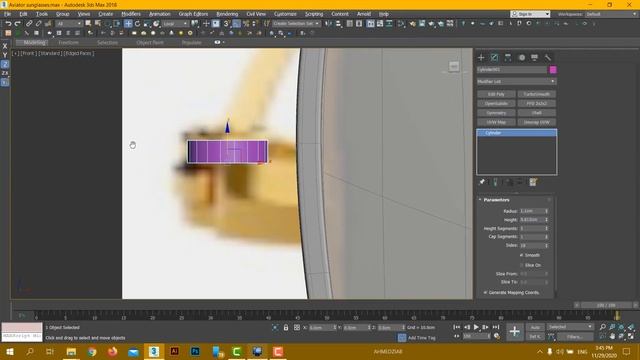Open the selection filter All dropdown
Screen dimensions: 640x360
[x=69, y=24]
